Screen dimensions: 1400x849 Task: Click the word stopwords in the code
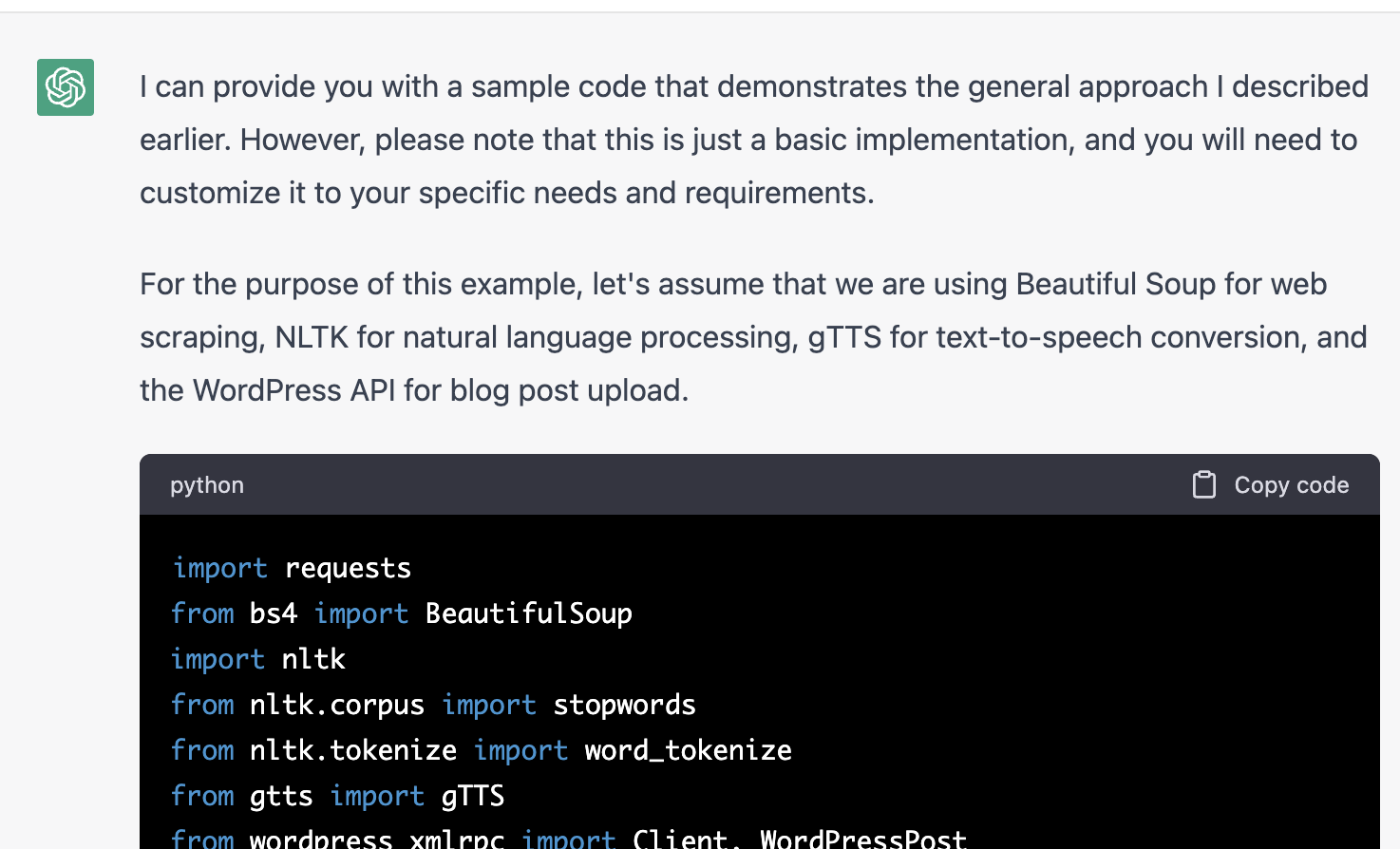pos(625,705)
